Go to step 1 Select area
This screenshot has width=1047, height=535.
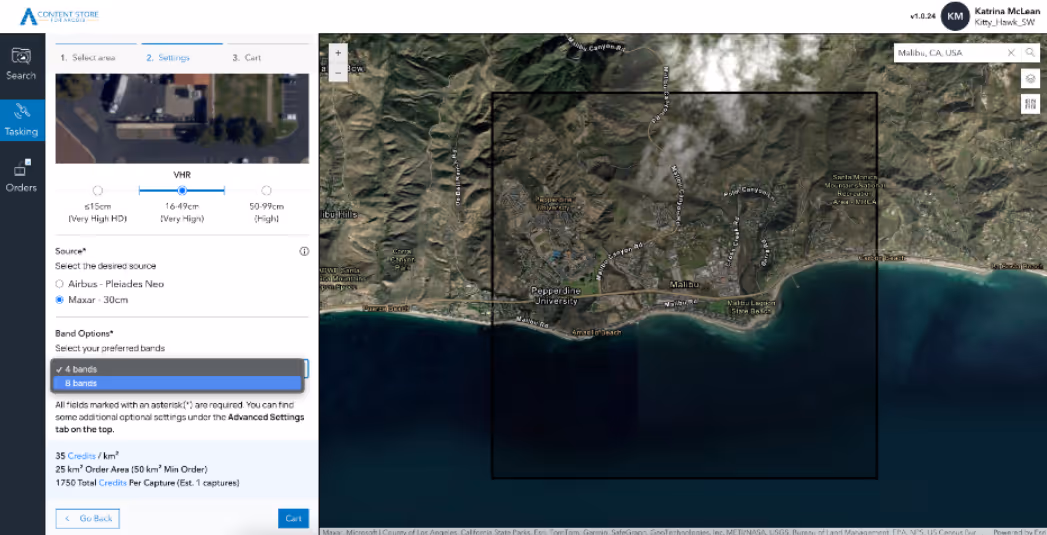click(x=88, y=57)
